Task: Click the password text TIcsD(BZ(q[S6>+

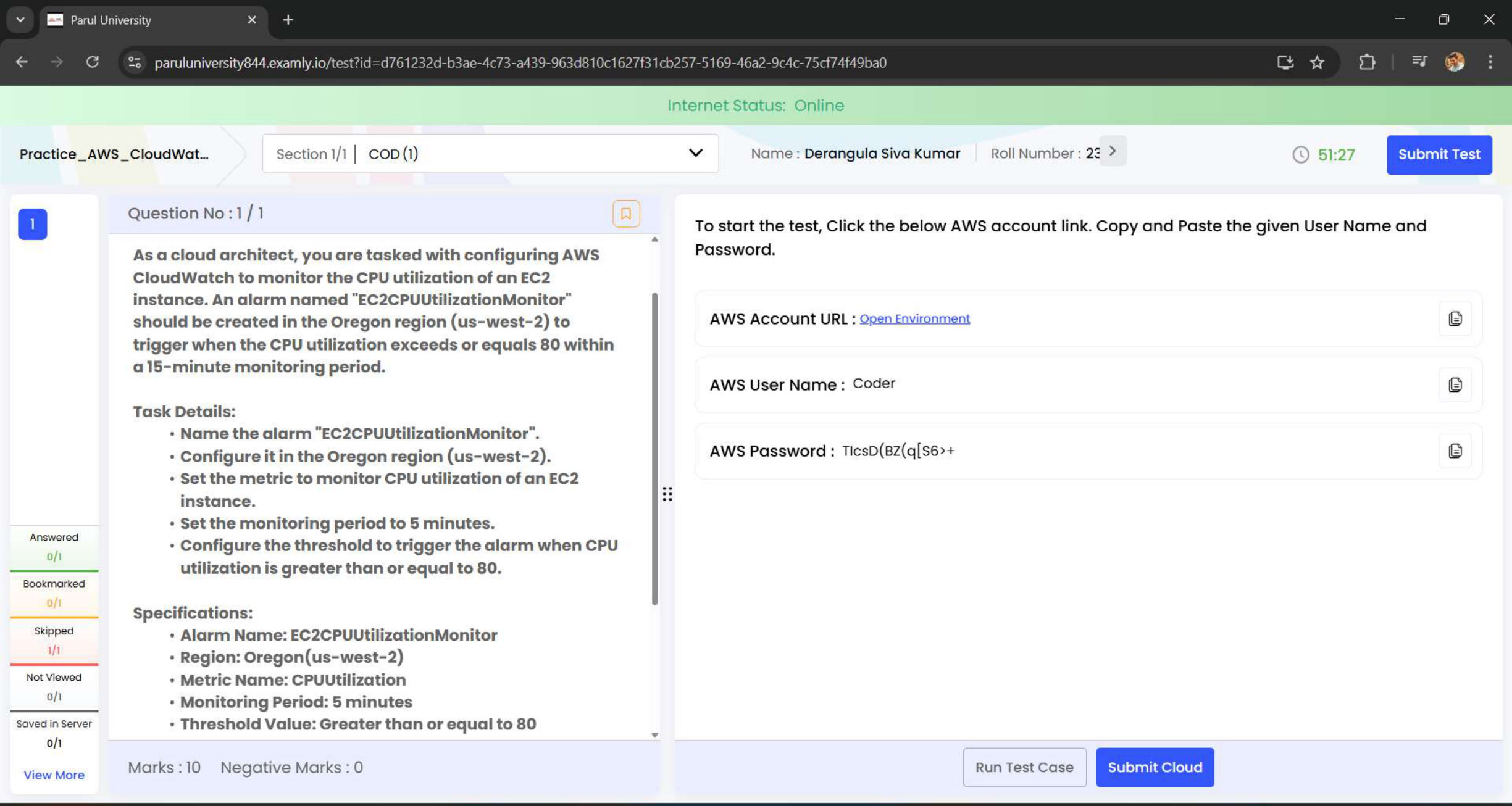Action: click(x=898, y=451)
